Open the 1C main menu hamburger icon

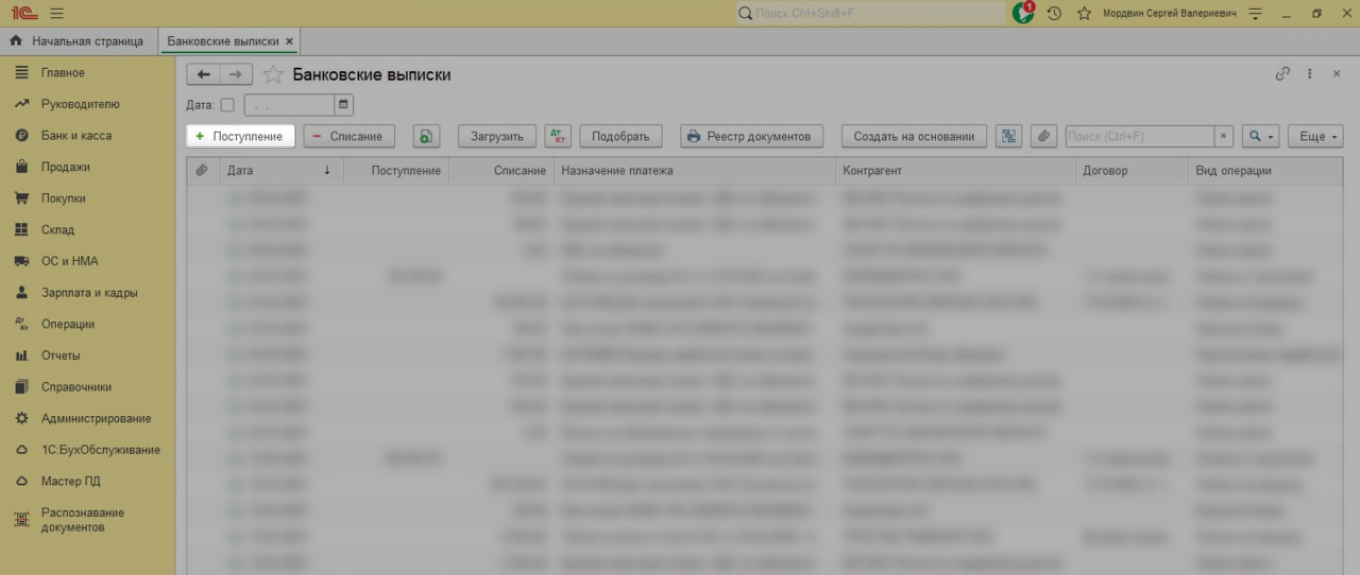point(57,13)
